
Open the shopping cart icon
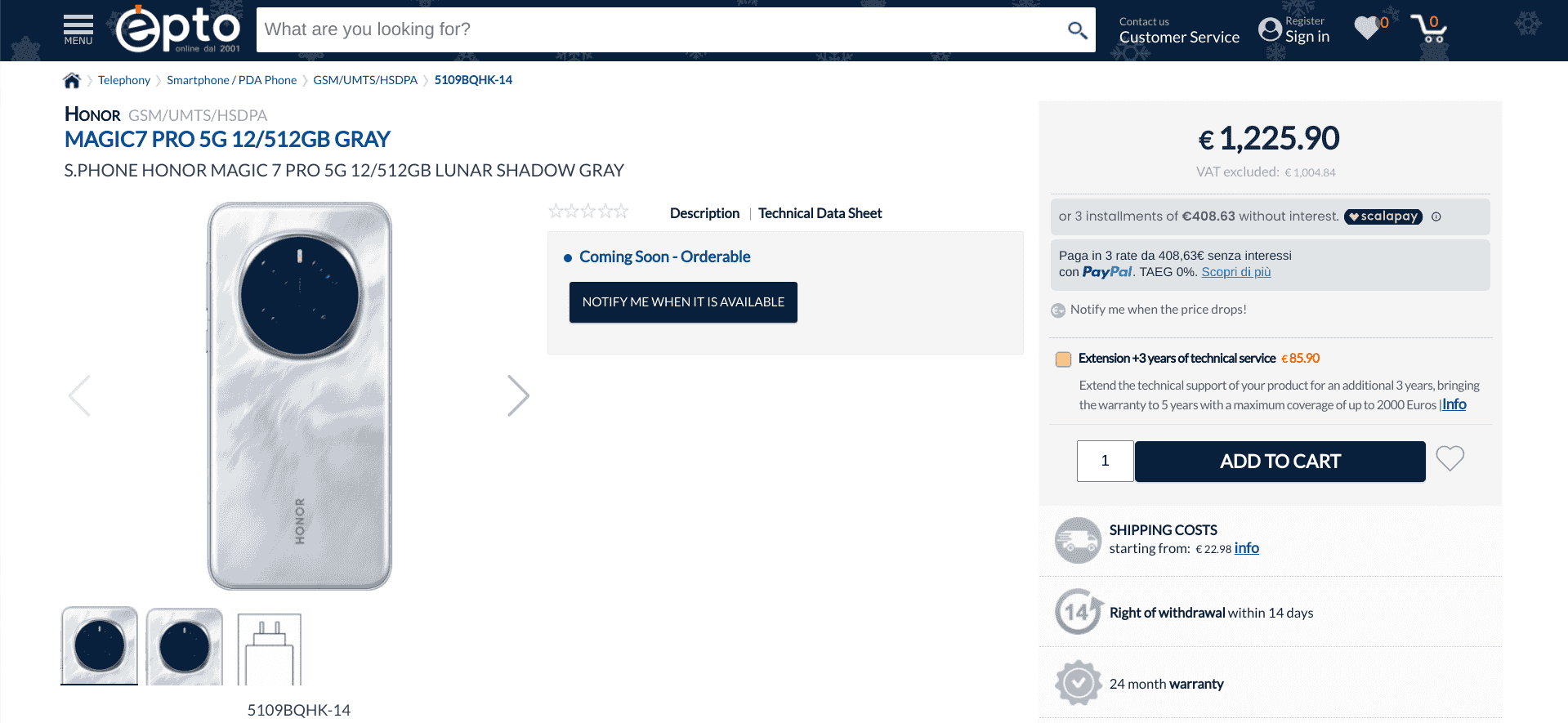(1429, 29)
